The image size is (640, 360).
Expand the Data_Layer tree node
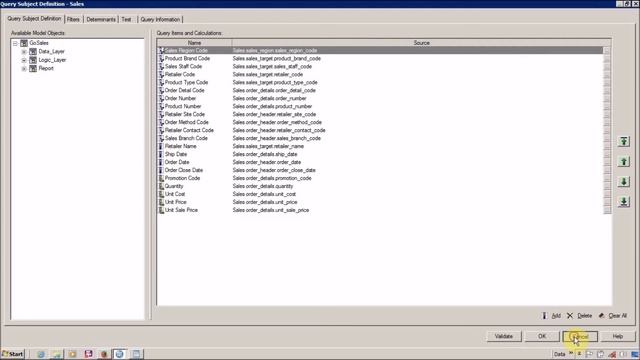[x=24, y=51]
